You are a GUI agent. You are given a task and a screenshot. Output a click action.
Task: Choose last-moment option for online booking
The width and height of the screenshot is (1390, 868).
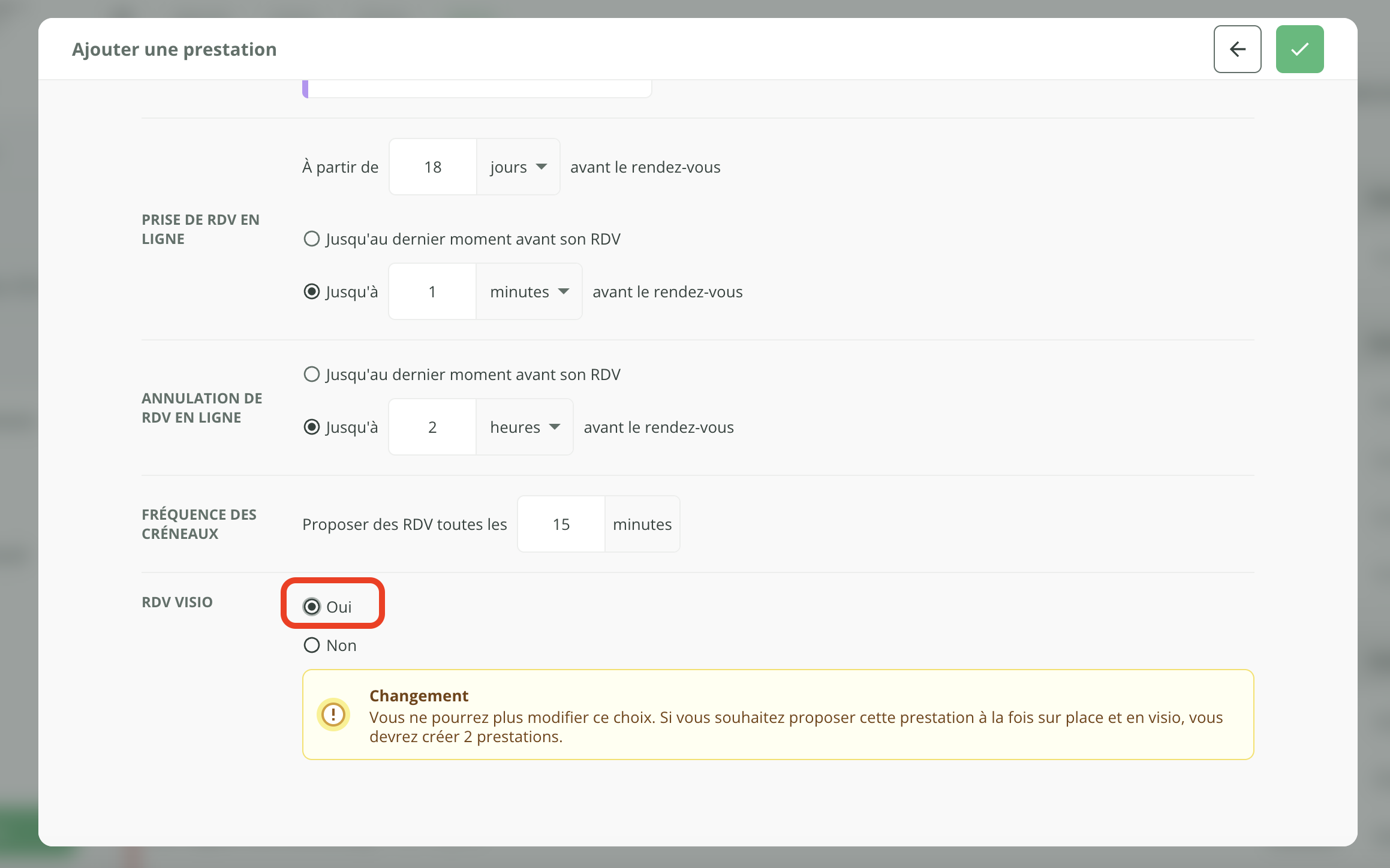coord(312,239)
